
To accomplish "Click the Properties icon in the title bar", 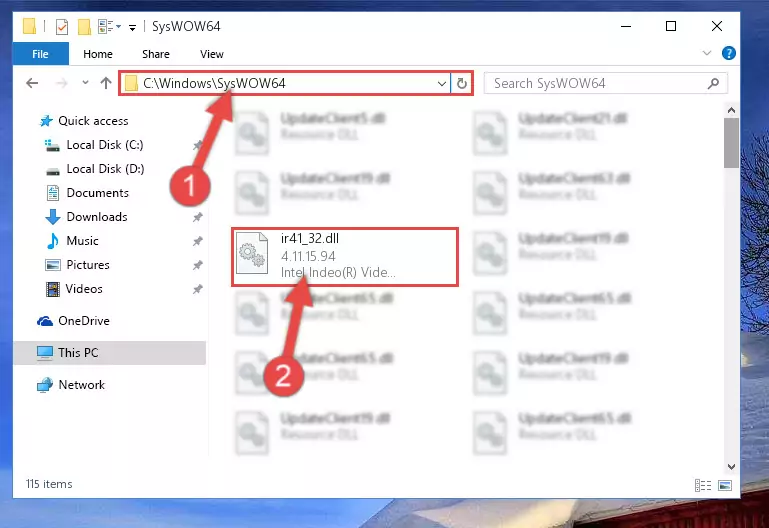I will 62,26.
